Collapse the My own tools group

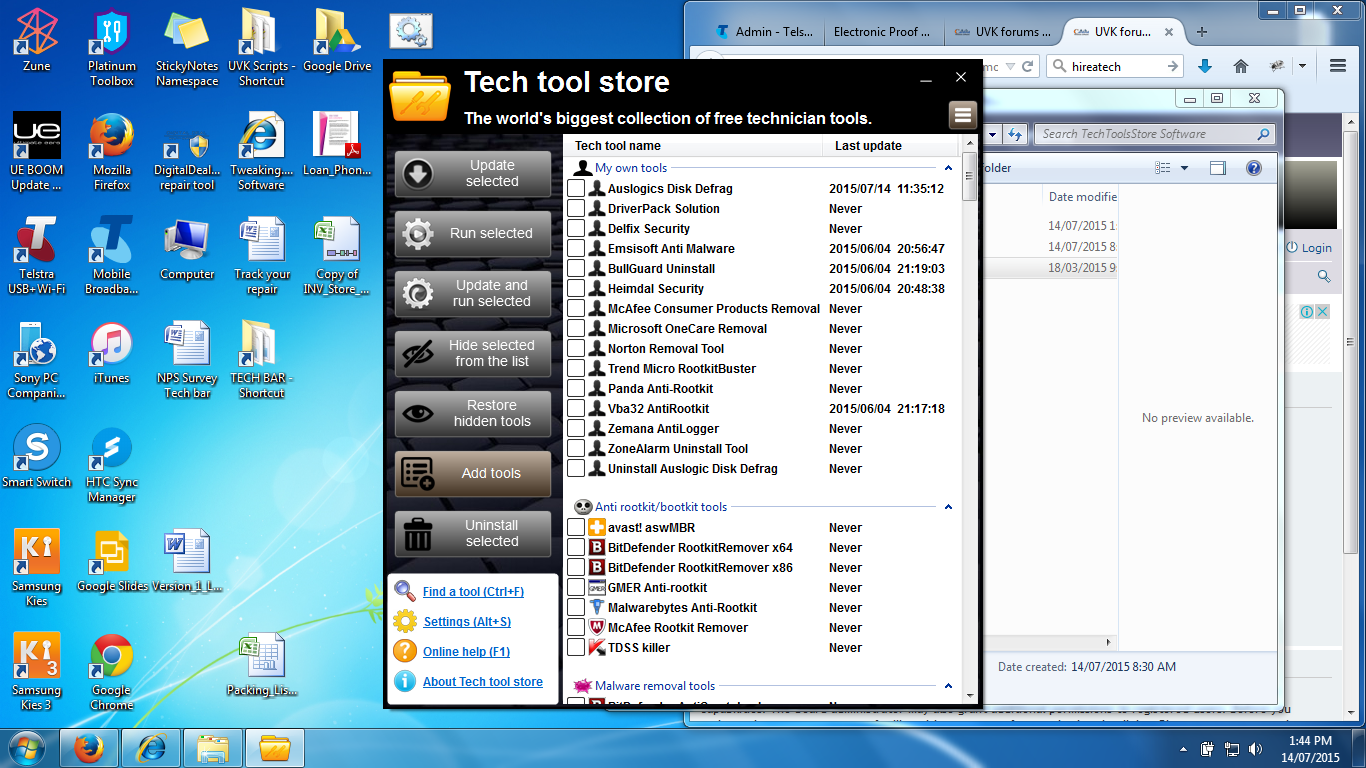pyautogui.click(x=948, y=168)
